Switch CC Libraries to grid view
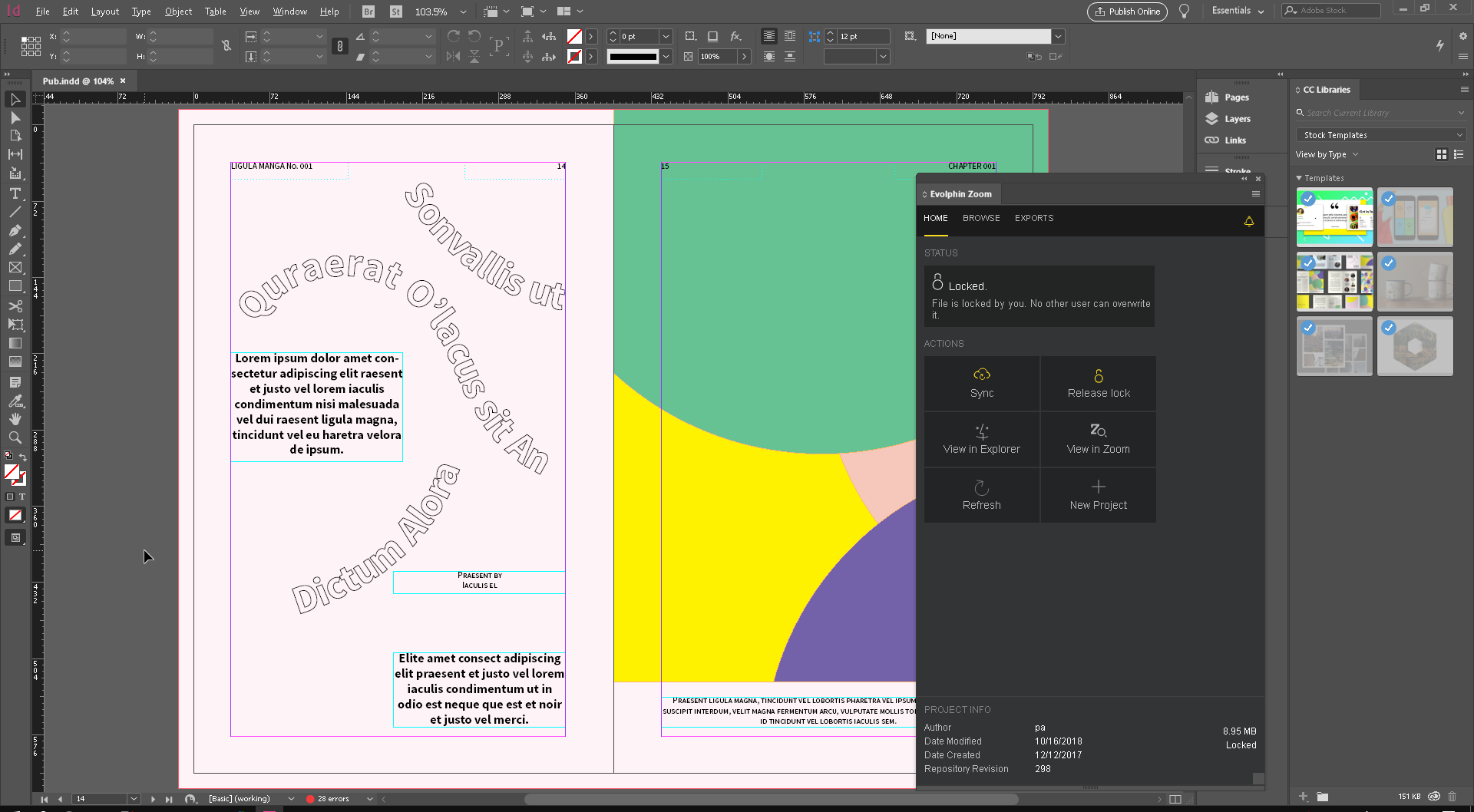The width and height of the screenshot is (1474, 812). tap(1442, 154)
